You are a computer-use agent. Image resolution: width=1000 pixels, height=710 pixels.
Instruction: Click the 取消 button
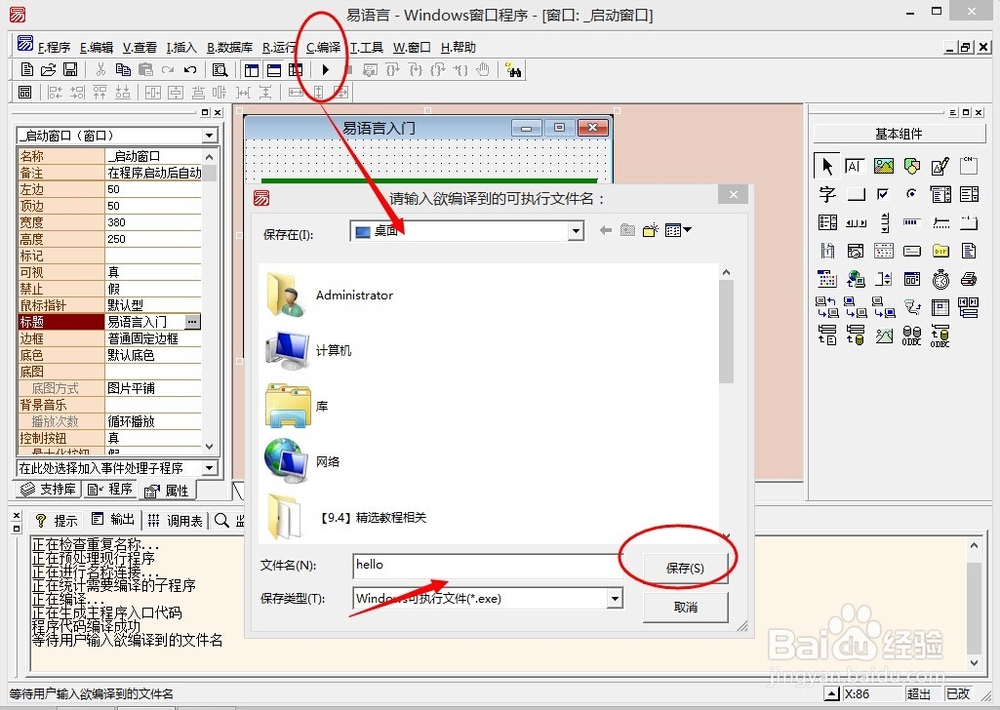(685, 607)
